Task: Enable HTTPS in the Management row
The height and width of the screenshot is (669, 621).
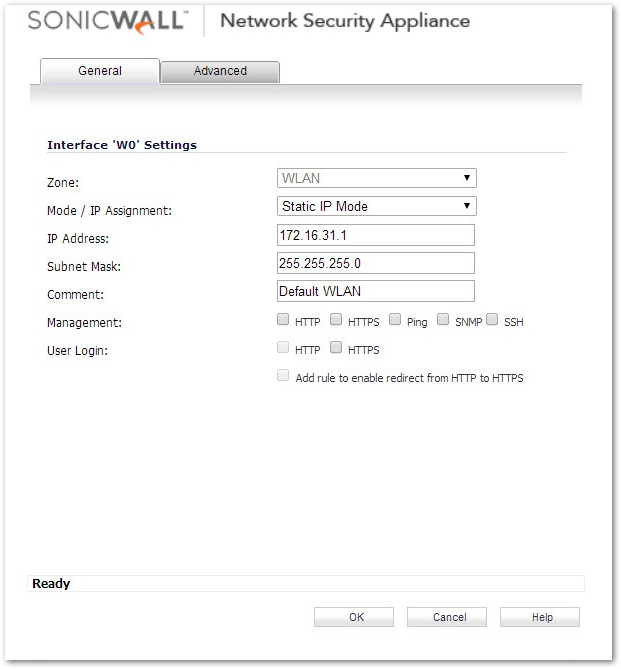Action: [x=336, y=320]
